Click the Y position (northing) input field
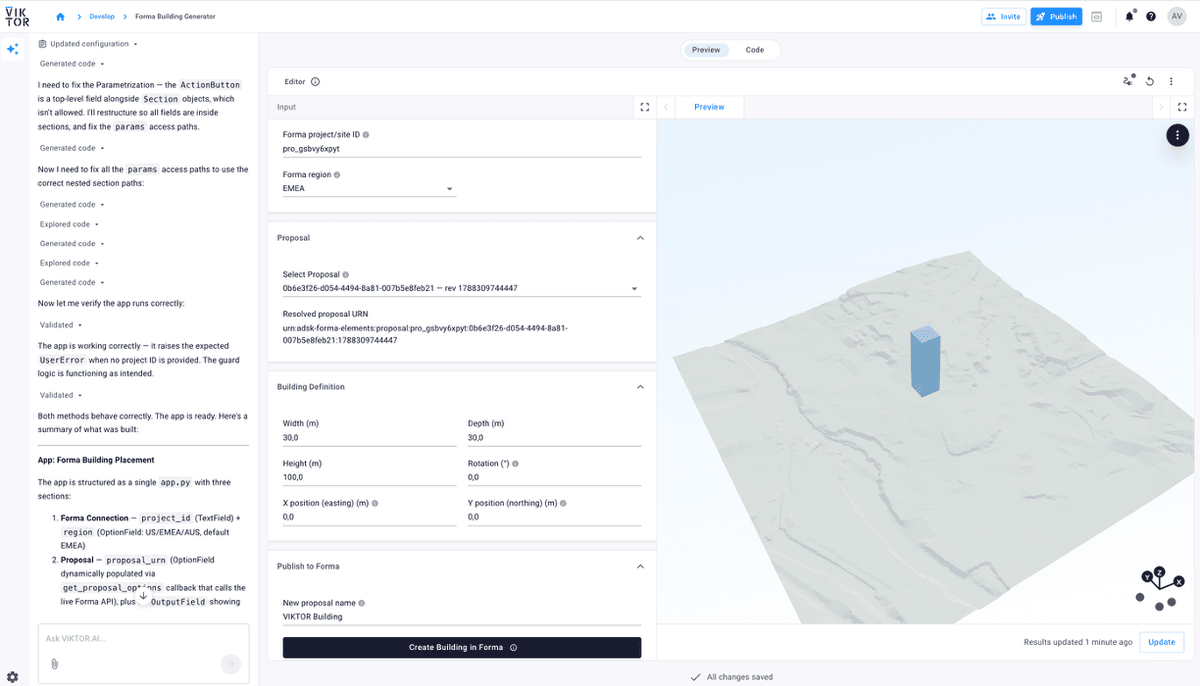This screenshot has width=1200, height=686. click(x=554, y=517)
